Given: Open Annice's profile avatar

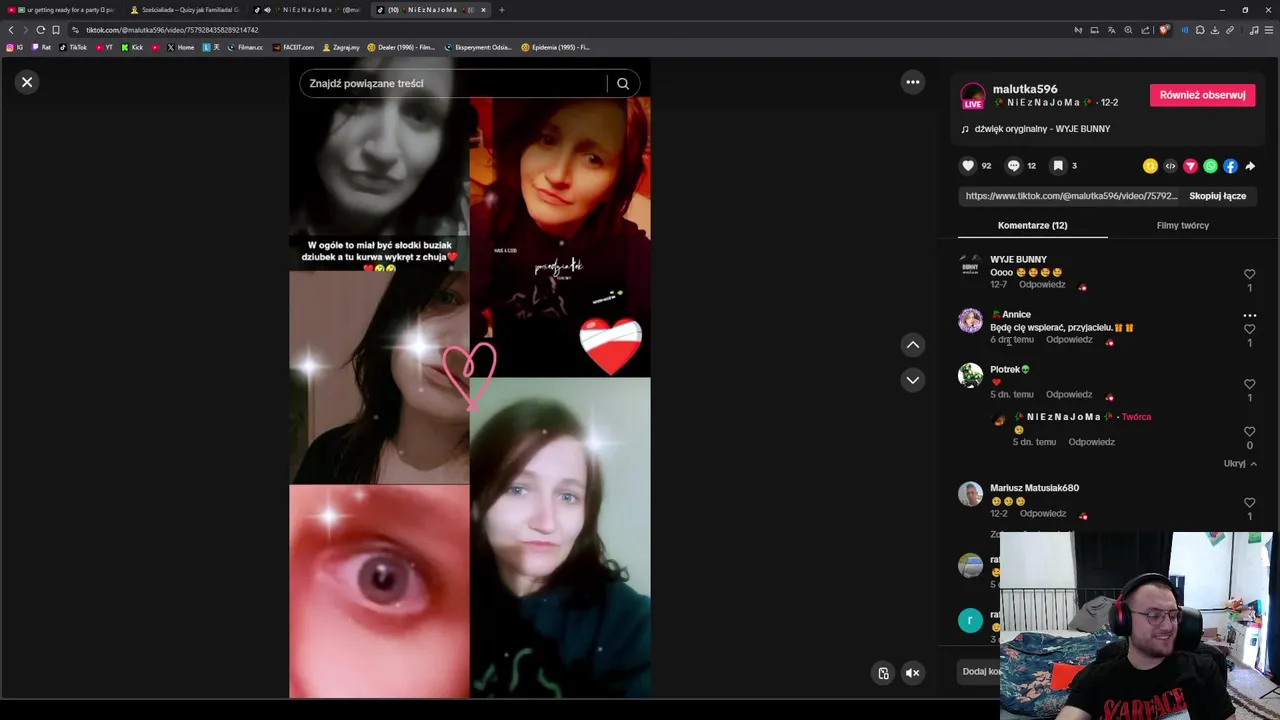Looking at the screenshot, I should coord(970,320).
